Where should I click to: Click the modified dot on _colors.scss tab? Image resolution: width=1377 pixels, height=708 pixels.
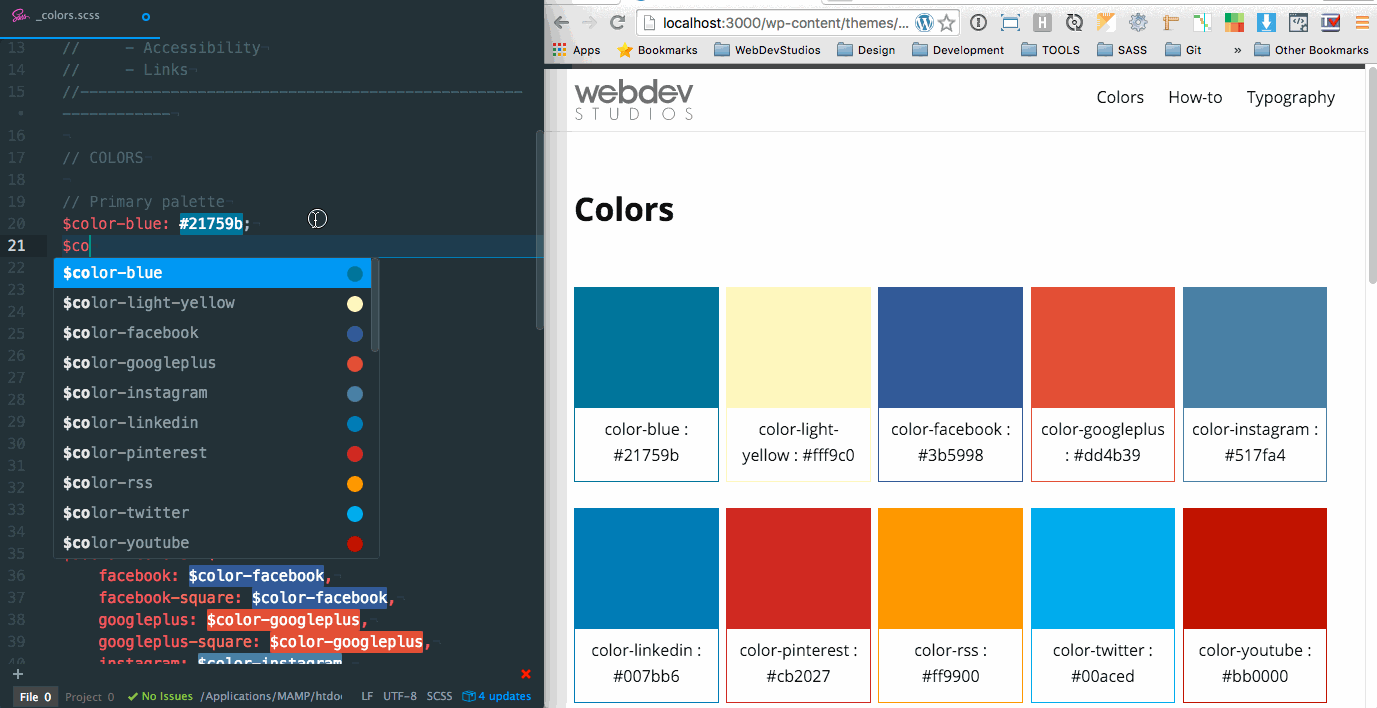146,17
